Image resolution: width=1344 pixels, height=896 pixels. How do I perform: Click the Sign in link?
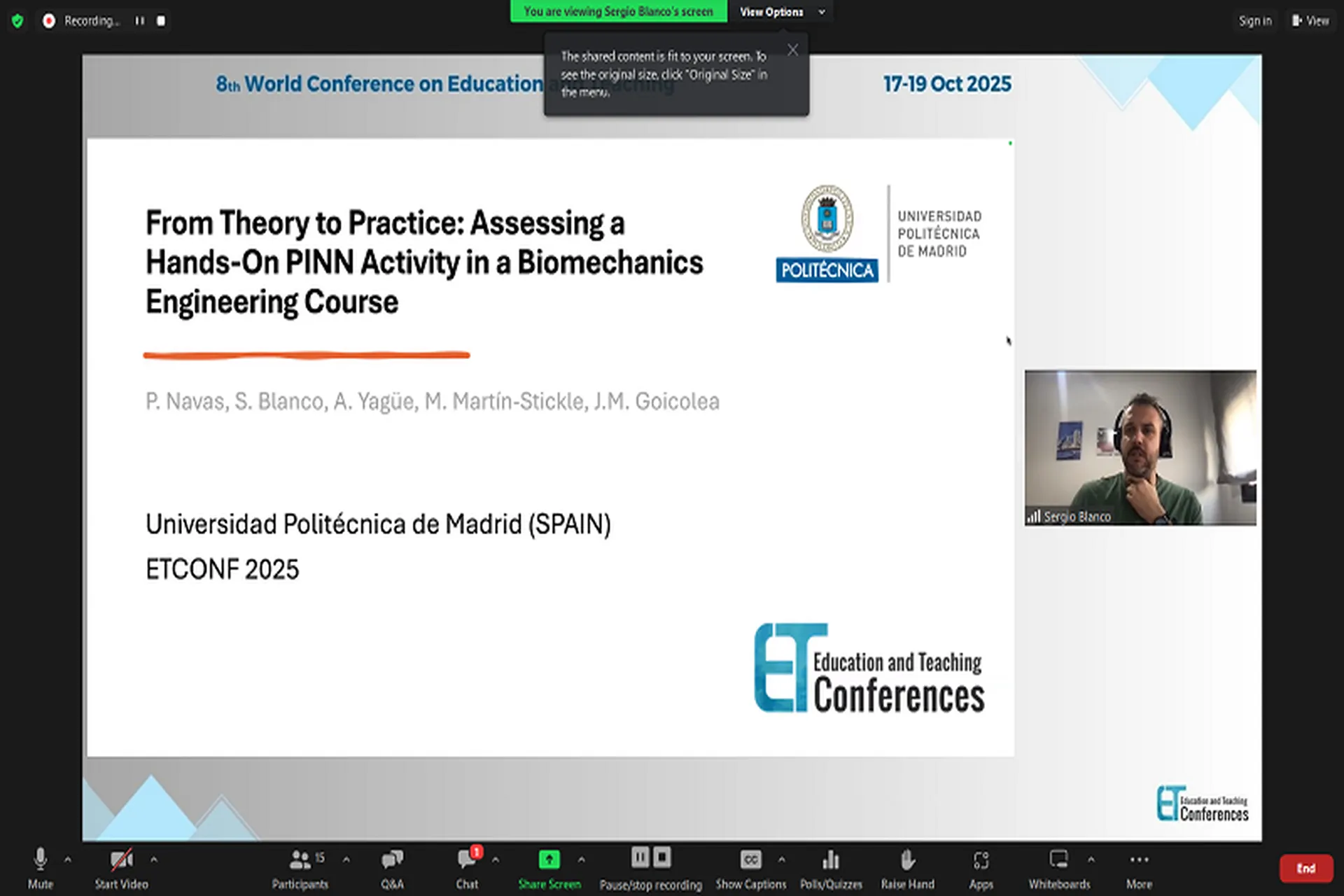[x=1255, y=21]
